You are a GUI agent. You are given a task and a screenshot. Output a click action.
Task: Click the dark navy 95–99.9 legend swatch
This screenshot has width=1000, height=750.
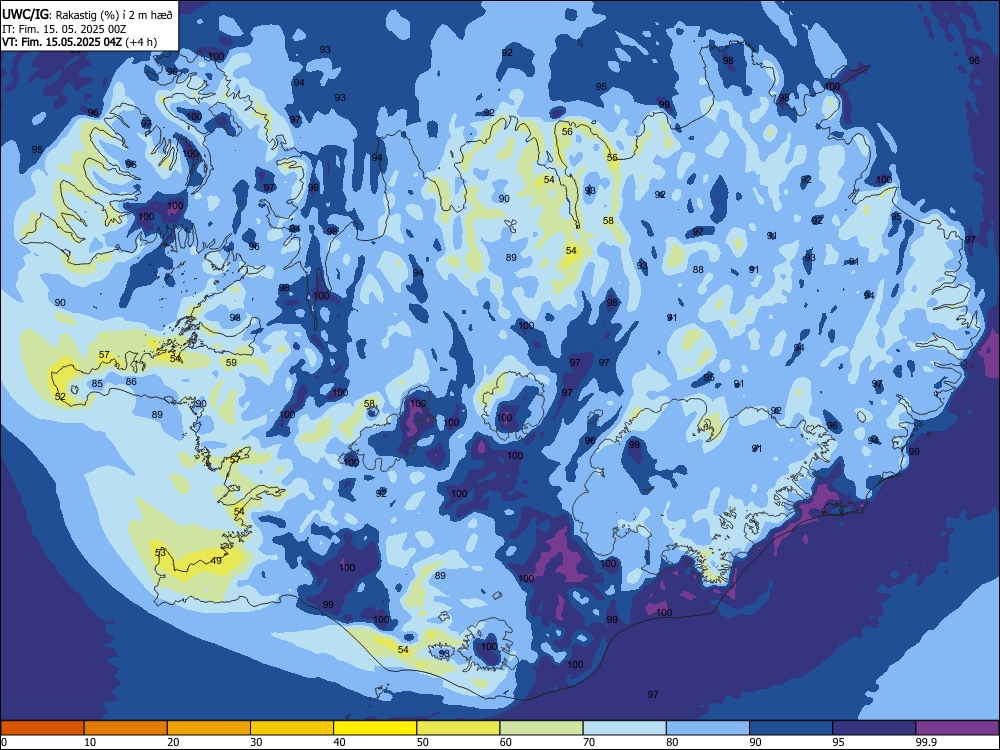(x=874, y=728)
